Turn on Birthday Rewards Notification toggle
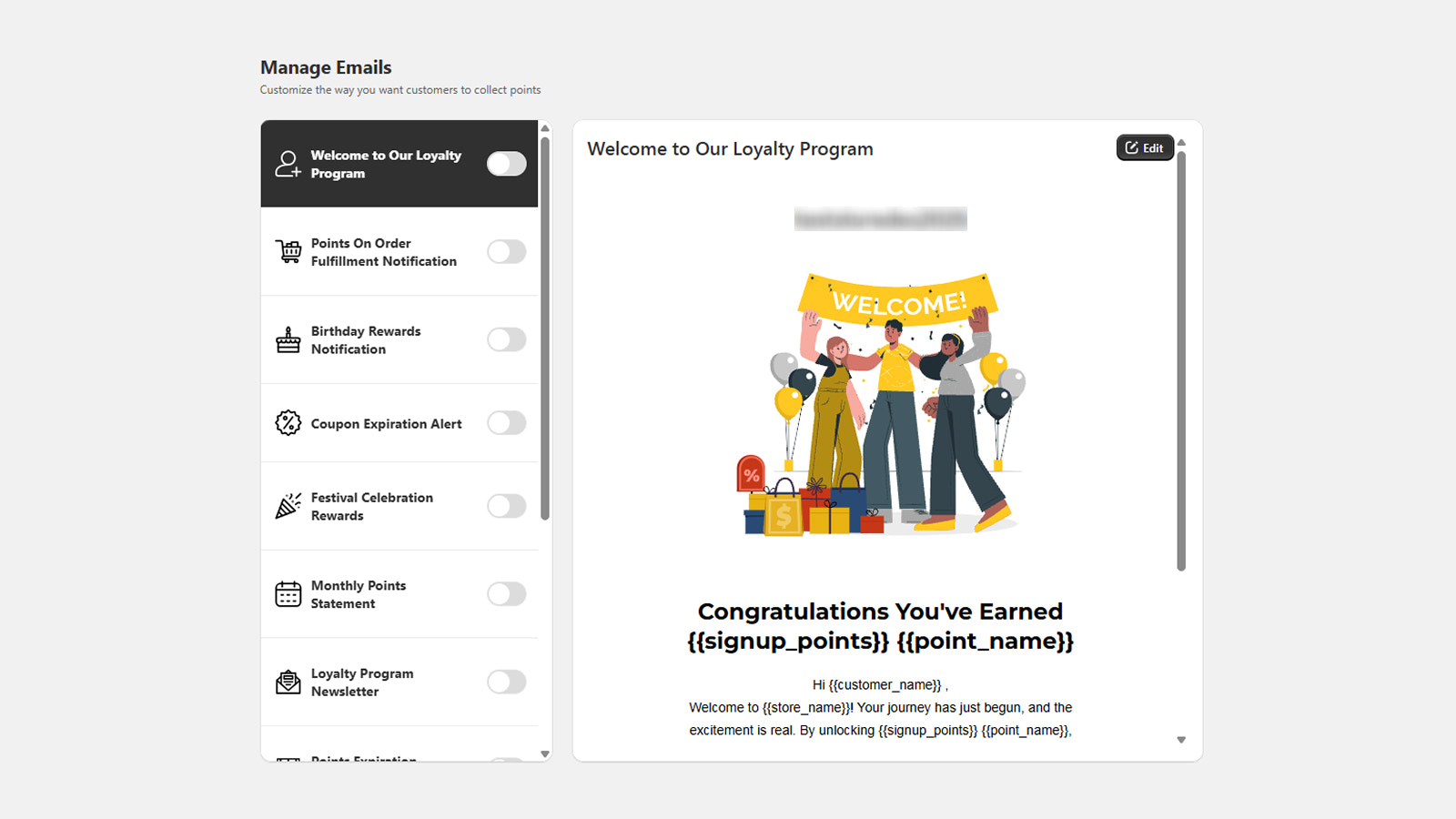1456x819 pixels. pyautogui.click(x=507, y=339)
